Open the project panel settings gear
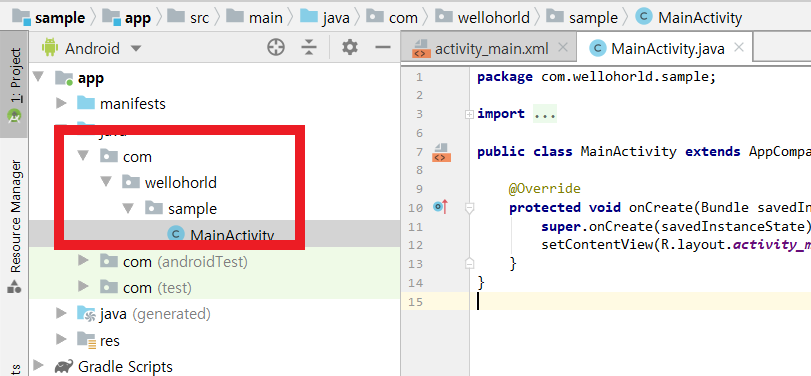 pyautogui.click(x=350, y=48)
